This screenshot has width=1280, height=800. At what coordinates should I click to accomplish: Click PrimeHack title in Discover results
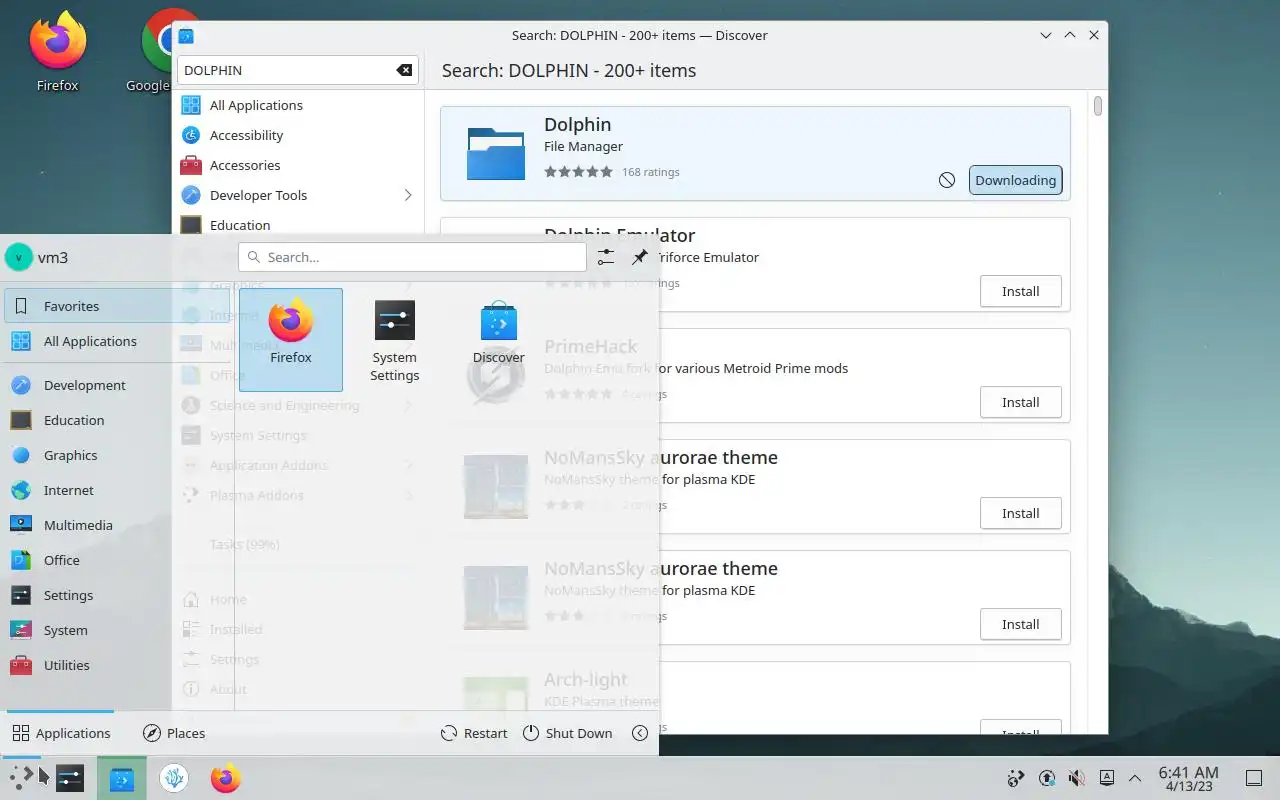[x=591, y=346]
